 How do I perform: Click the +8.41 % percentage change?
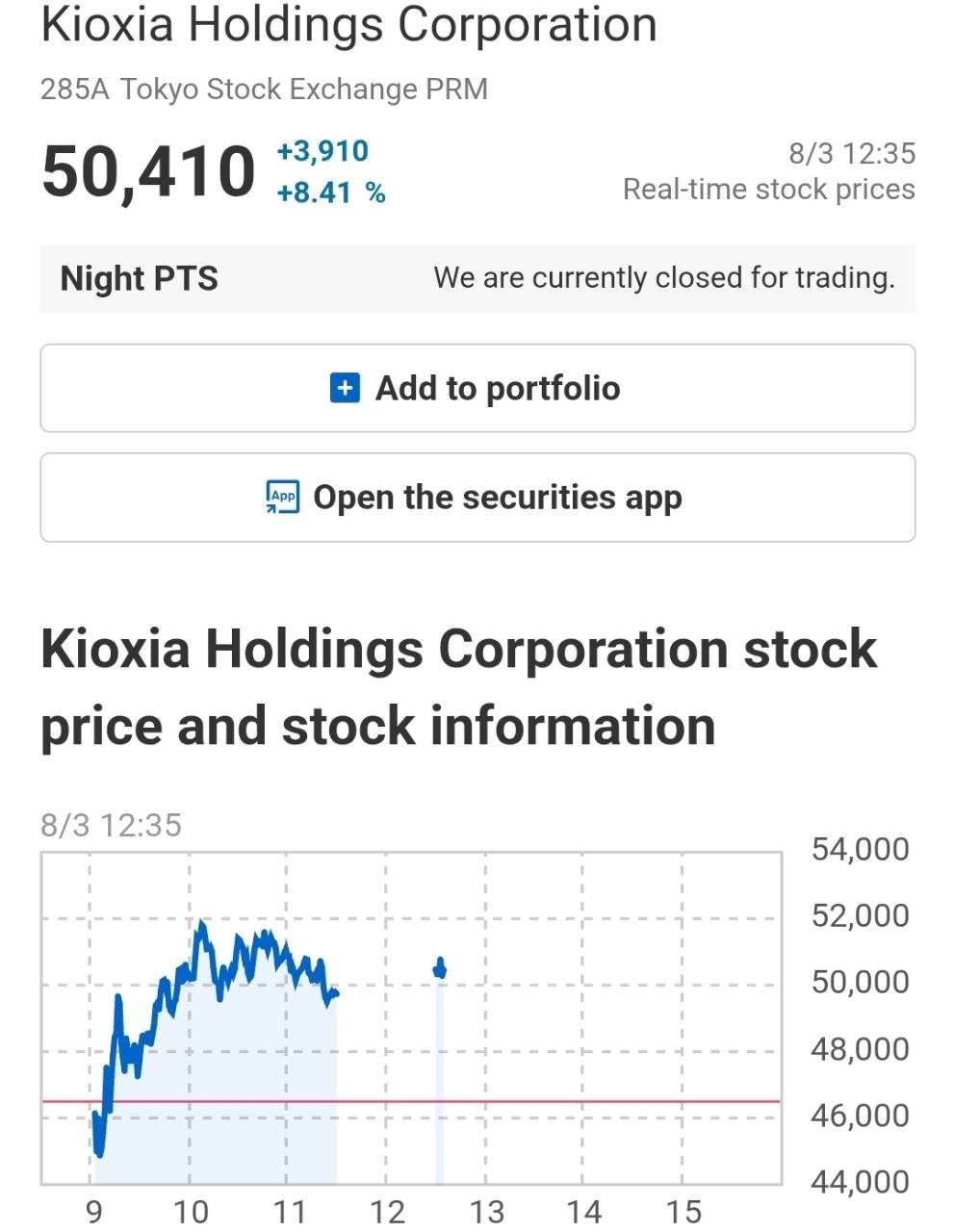(x=331, y=192)
